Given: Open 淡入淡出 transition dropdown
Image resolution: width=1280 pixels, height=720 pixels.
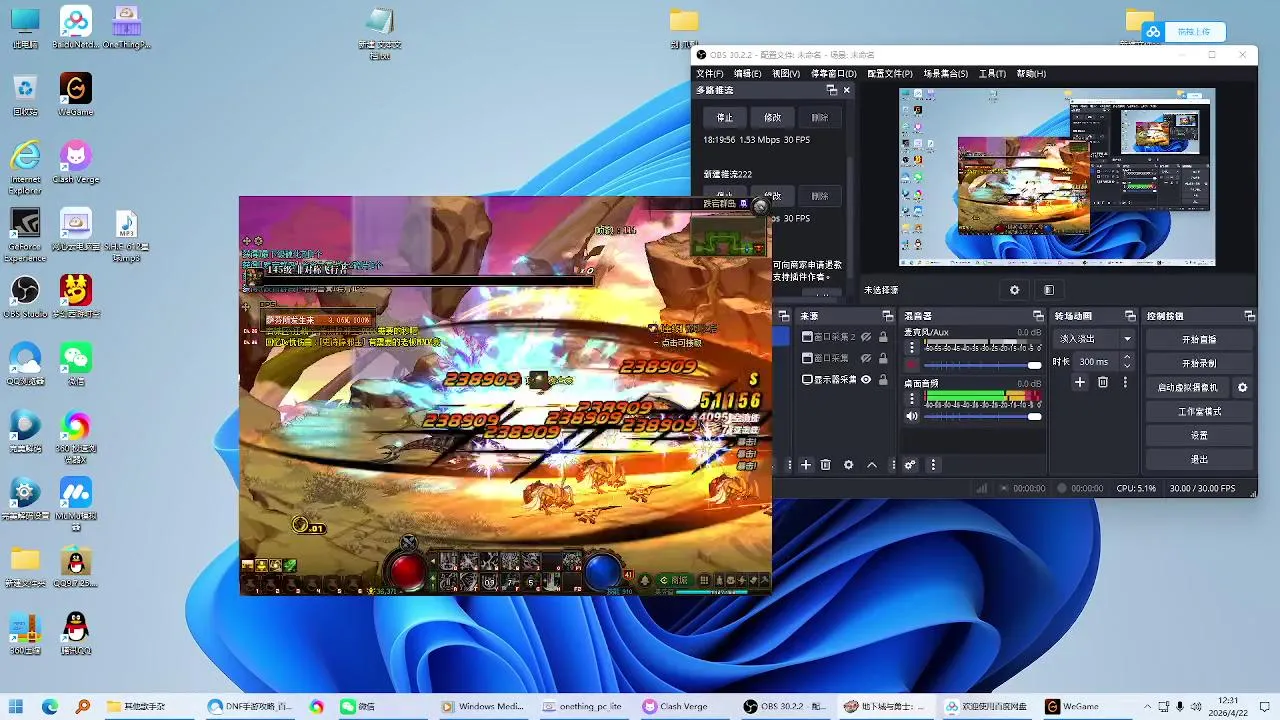Looking at the screenshot, I should (1096, 339).
